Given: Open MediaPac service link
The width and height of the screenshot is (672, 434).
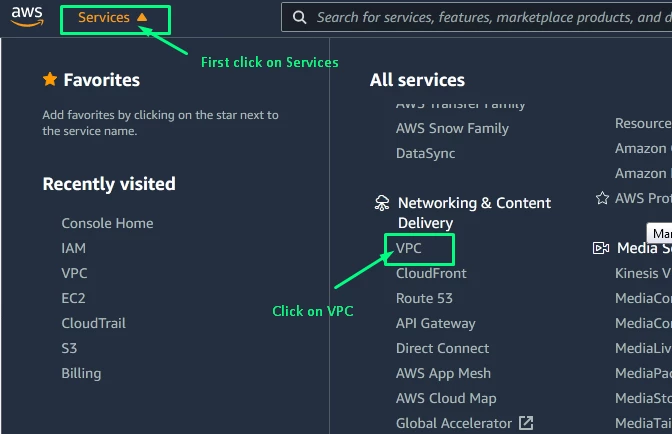Looking at the screenshot, I should coord(643,374).
